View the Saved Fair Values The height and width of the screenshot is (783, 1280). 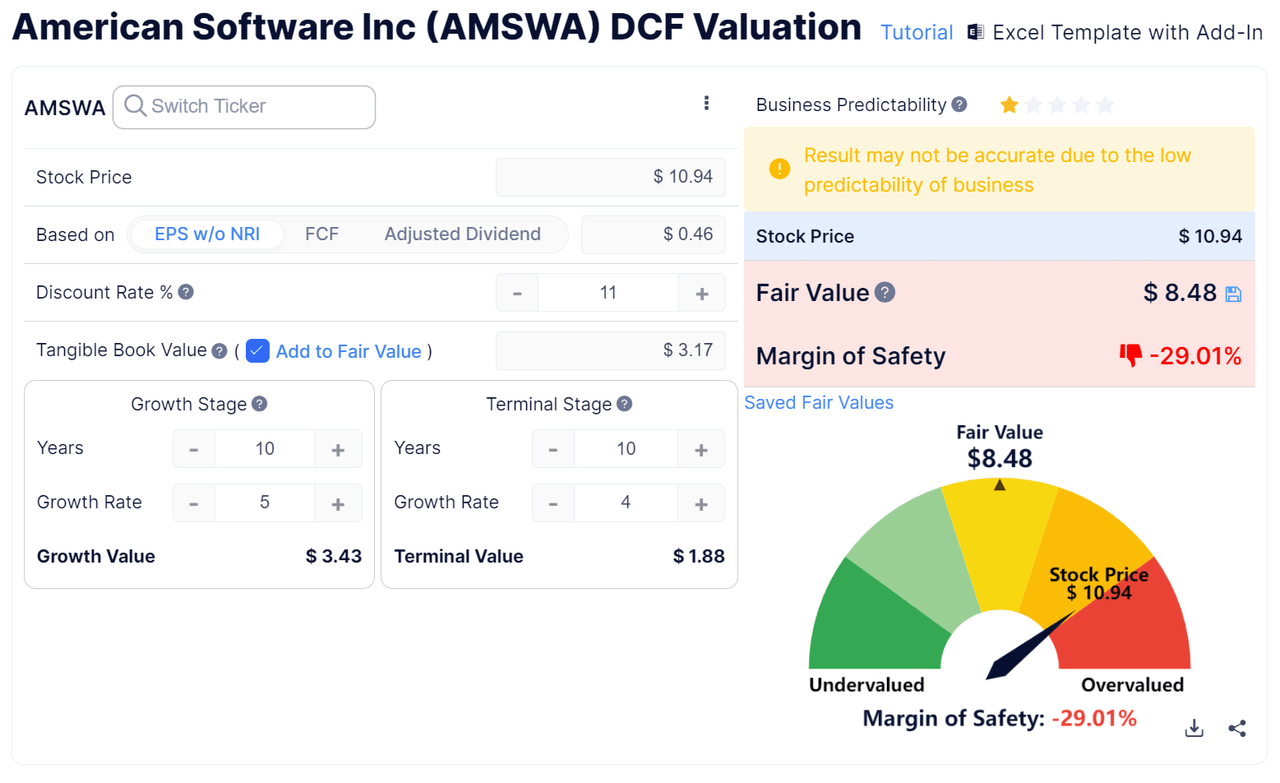(818, 402)
